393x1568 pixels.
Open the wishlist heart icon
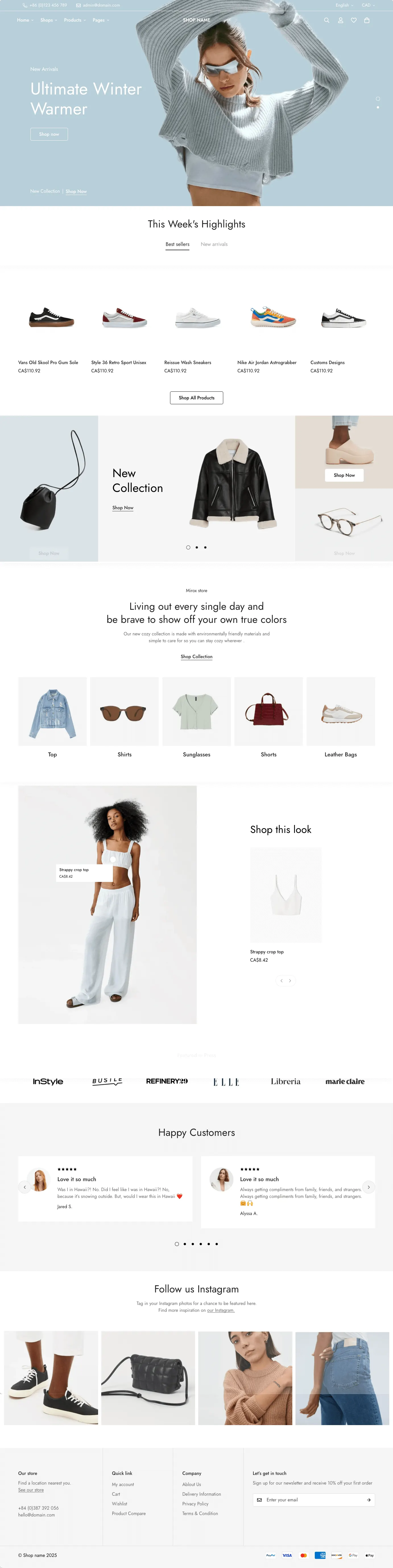(x=353, y=20)
